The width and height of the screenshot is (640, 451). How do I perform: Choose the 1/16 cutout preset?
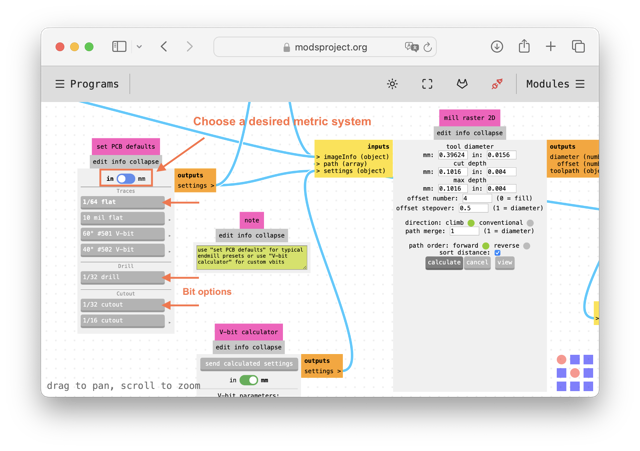122,321
